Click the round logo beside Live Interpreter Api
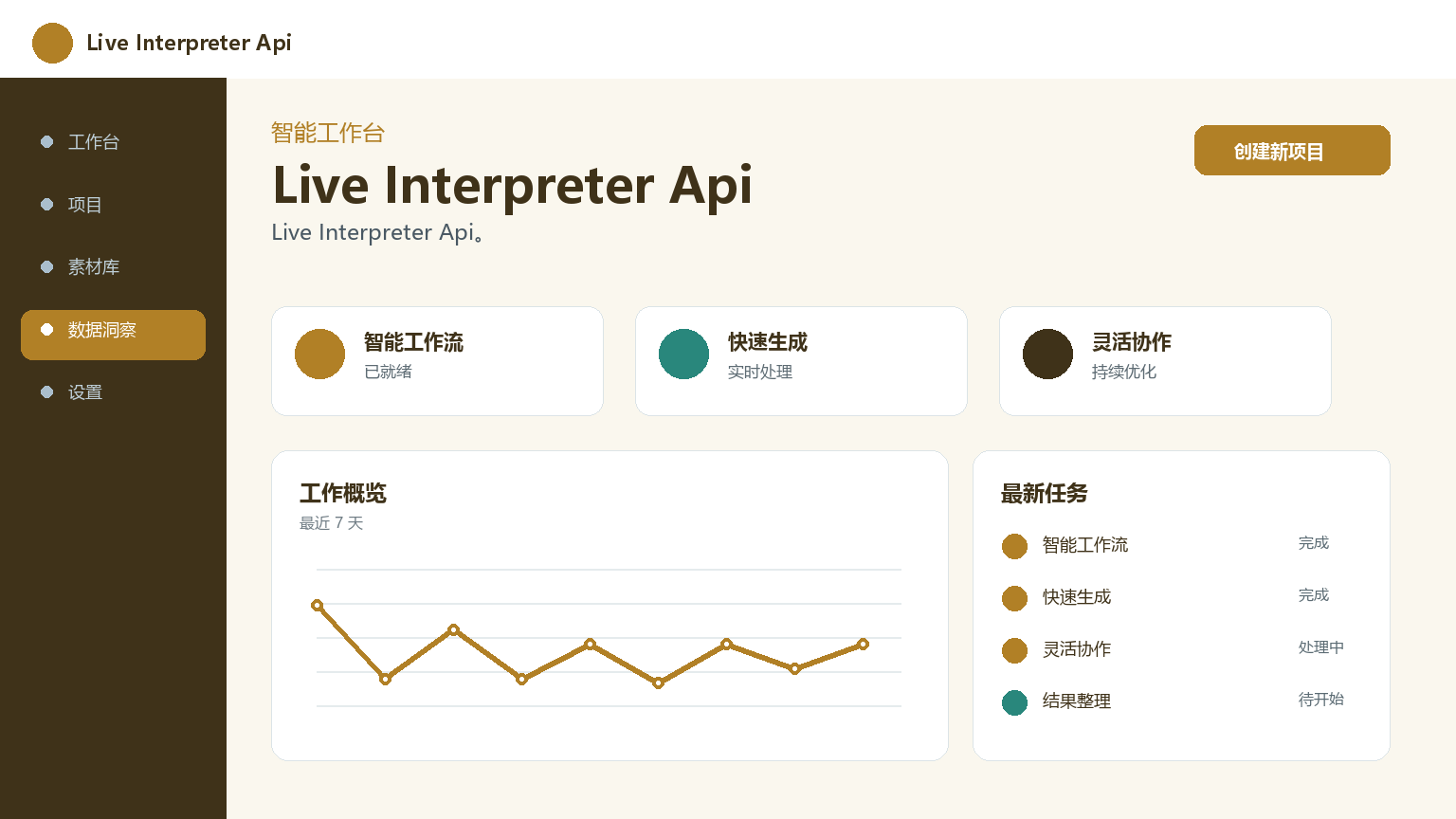Viewport: 1456px width, 819px height. [52, 43]
